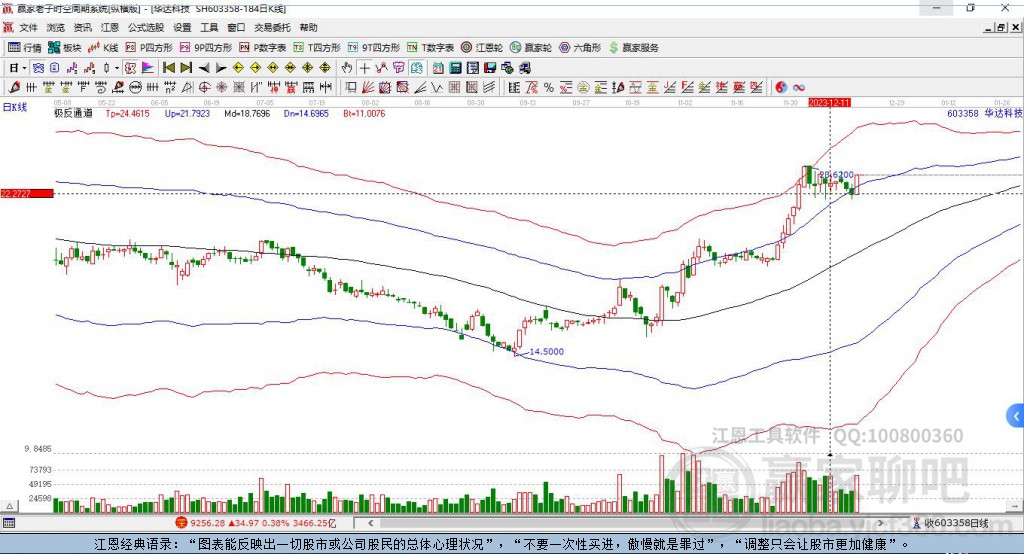Click the red 22.2727 price marker
The width and height of the screenshot is (1024, 554).
pyautogui.click(x=27, y=193)
